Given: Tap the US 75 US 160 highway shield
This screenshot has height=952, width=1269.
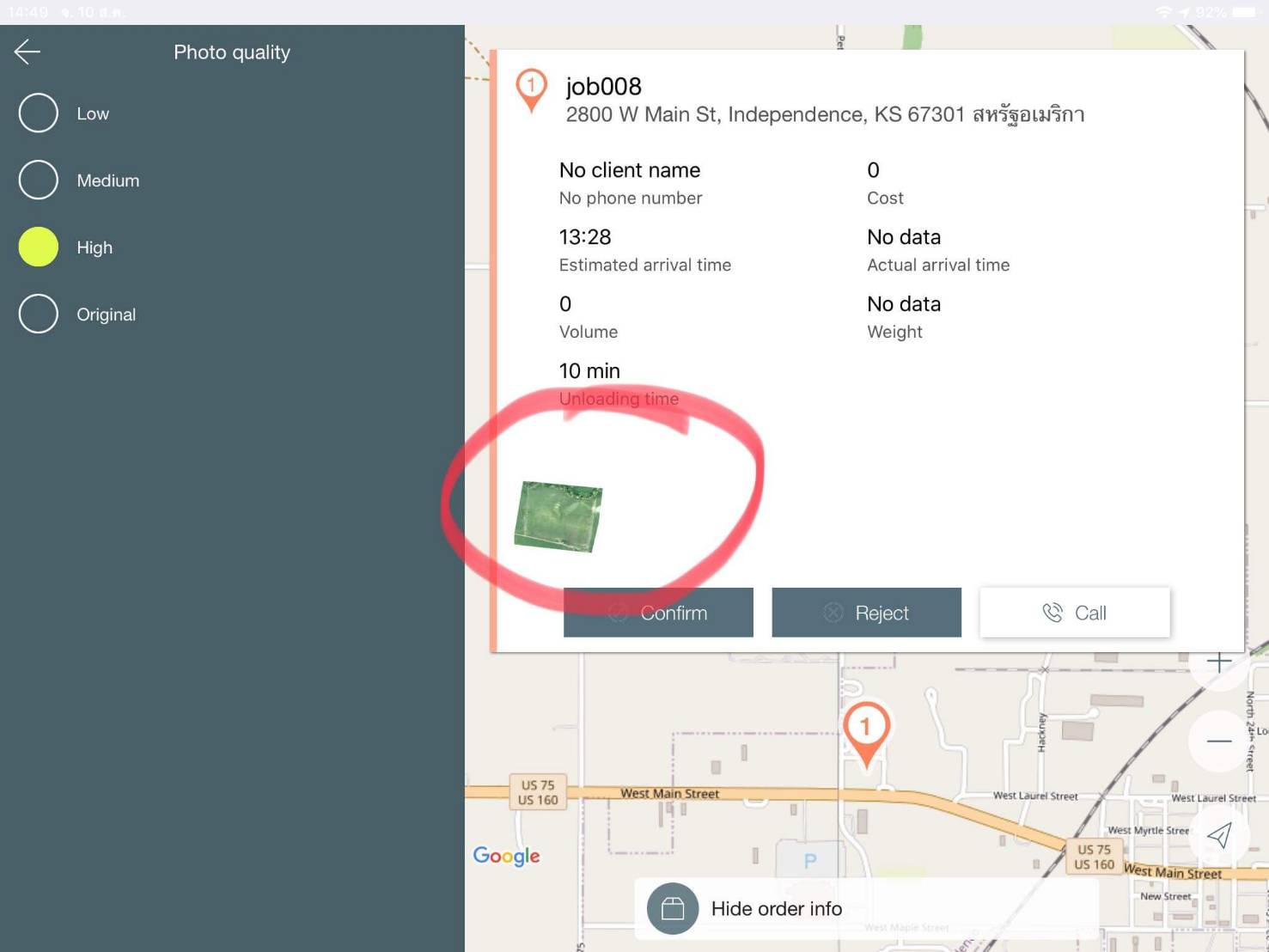Looking at the screenshot, I should pyautogui.click(x=538, y=792).
